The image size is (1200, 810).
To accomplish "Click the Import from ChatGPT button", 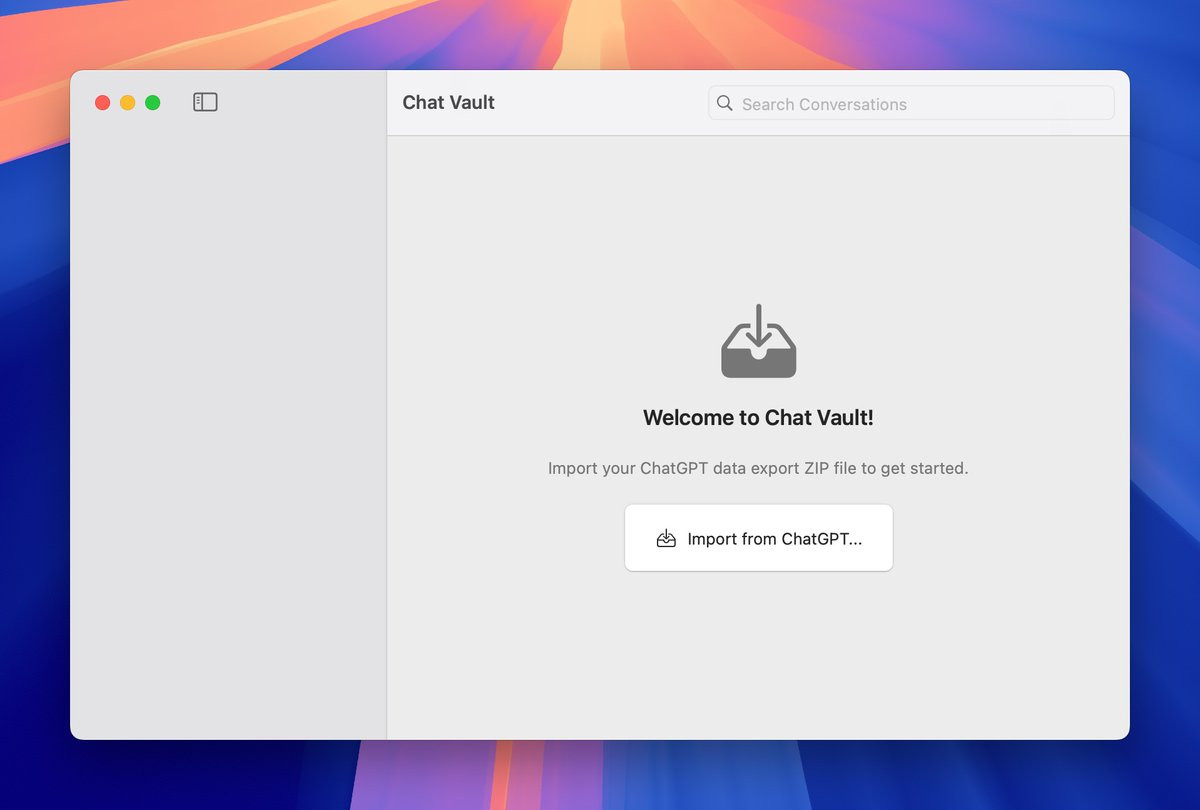I will pos(759,538).
